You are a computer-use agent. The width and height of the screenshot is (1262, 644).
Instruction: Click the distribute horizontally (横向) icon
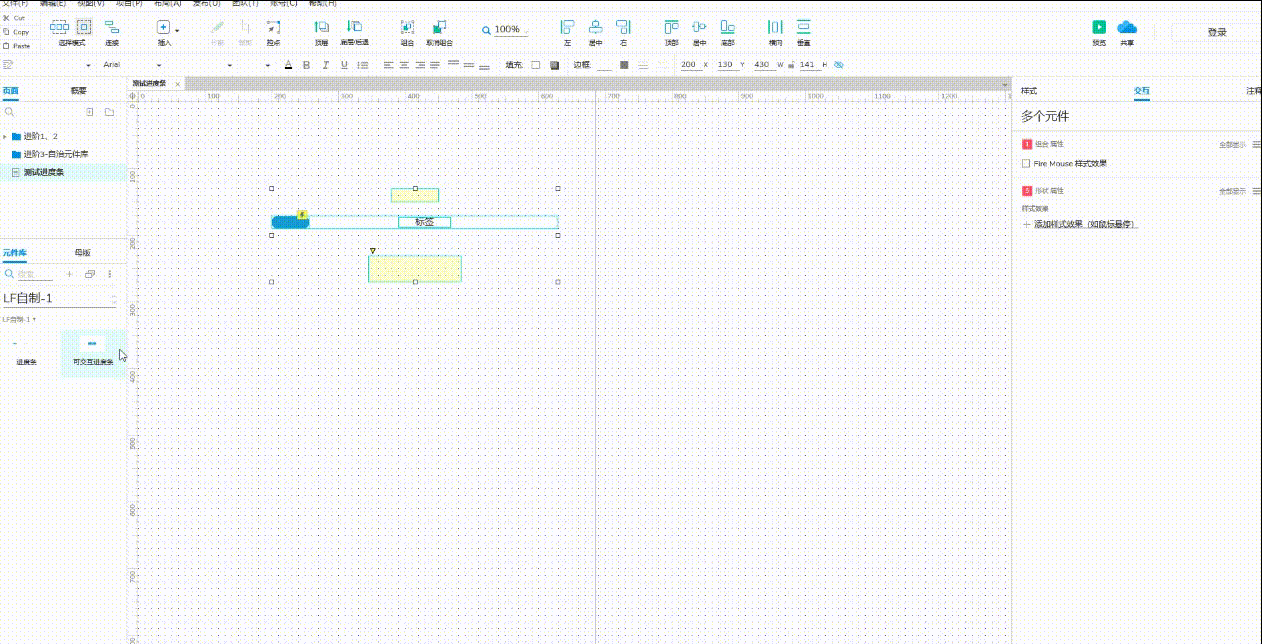tap(775, 28)
